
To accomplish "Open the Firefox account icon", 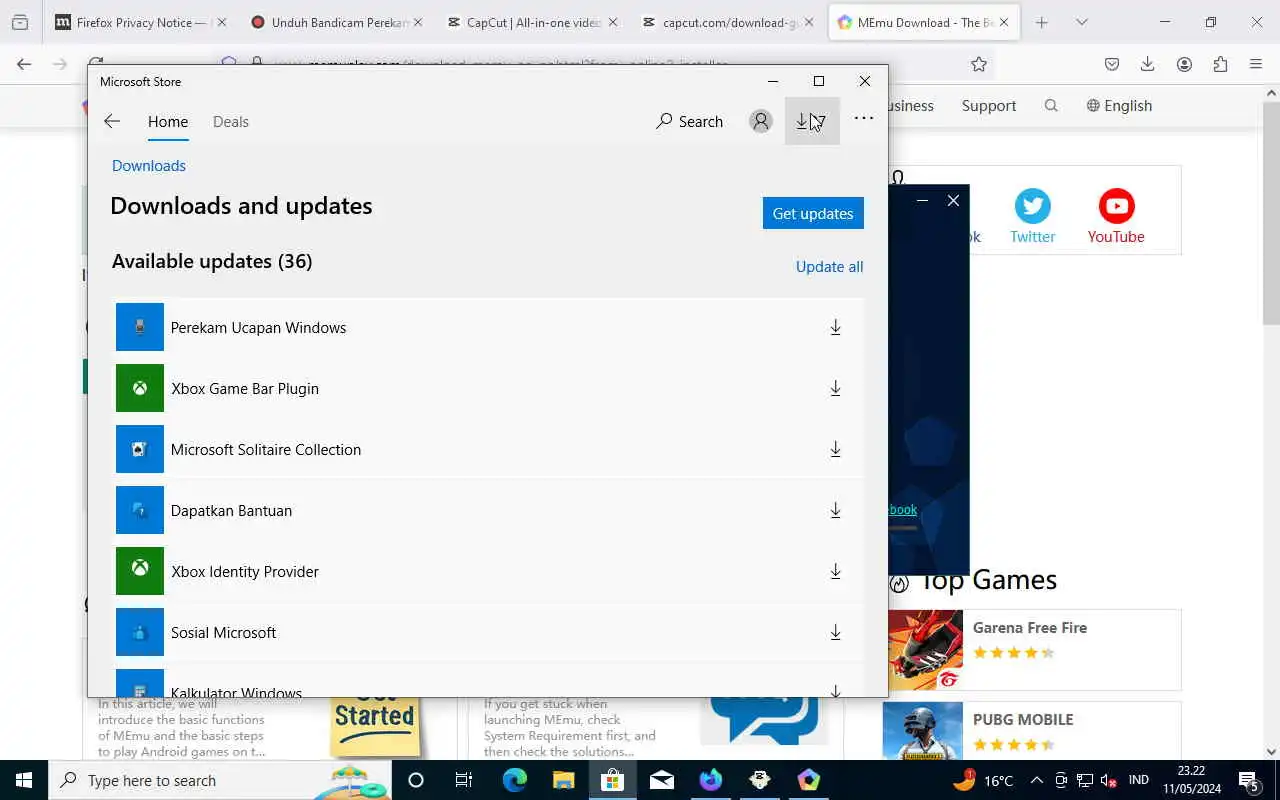I will coord(1184,64).
